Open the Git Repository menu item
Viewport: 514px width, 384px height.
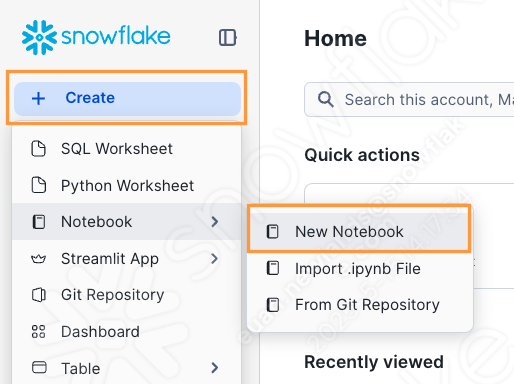click(x=127, y=295)
